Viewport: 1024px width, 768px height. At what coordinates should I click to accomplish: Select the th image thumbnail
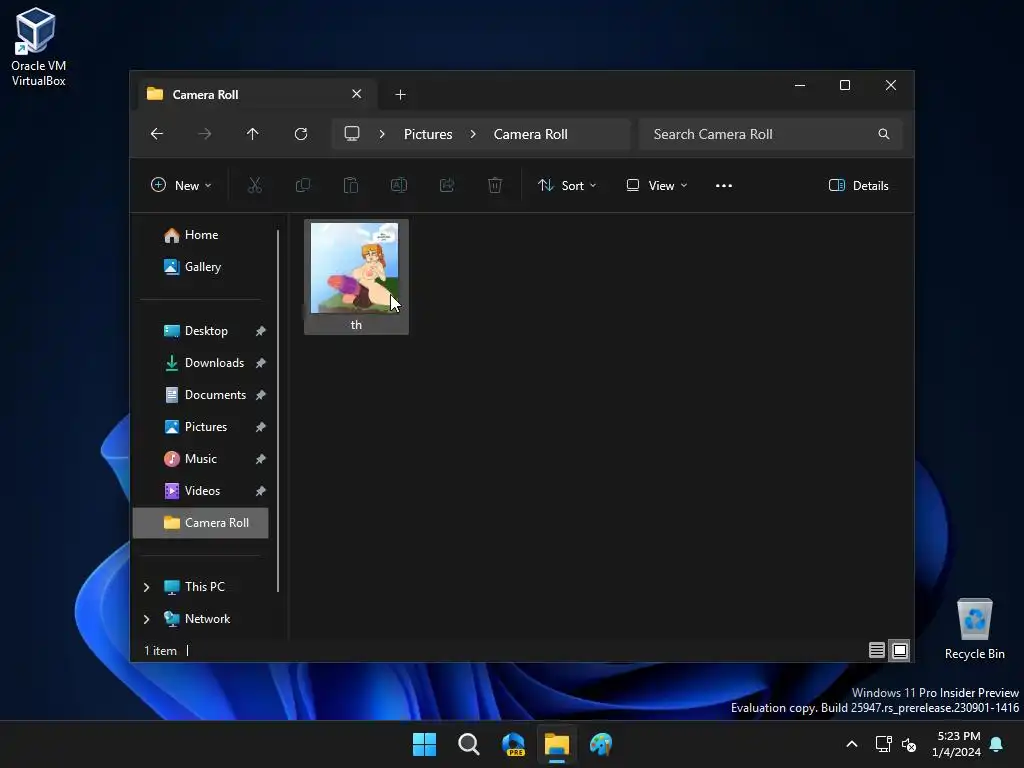click(356, 277)
